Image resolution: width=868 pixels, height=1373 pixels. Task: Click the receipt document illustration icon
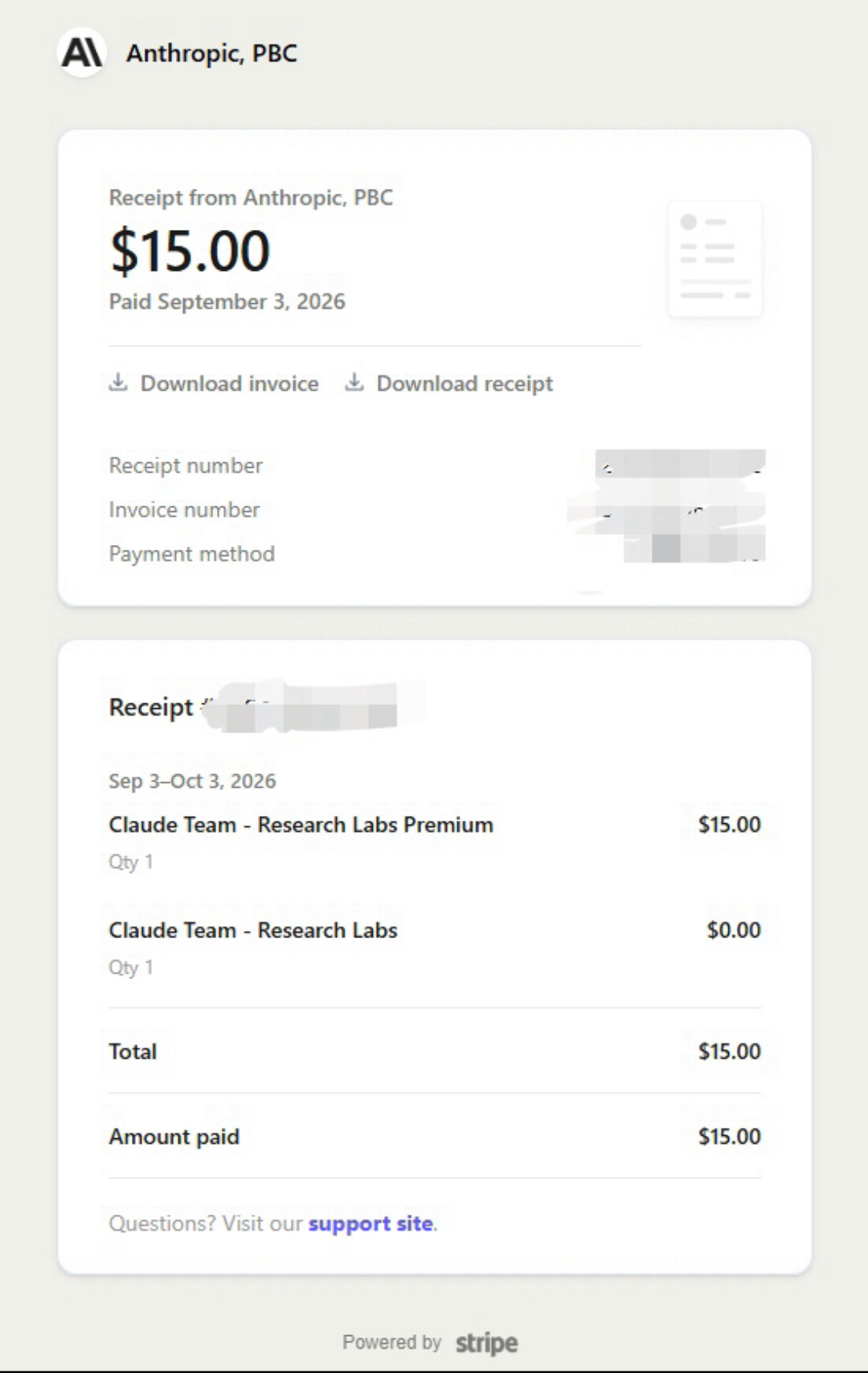pos(715,259)
